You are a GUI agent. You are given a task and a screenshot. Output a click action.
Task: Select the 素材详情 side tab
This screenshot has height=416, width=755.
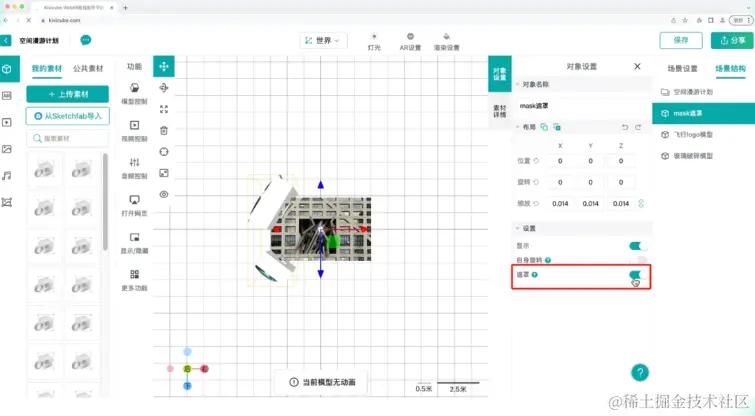500,111
